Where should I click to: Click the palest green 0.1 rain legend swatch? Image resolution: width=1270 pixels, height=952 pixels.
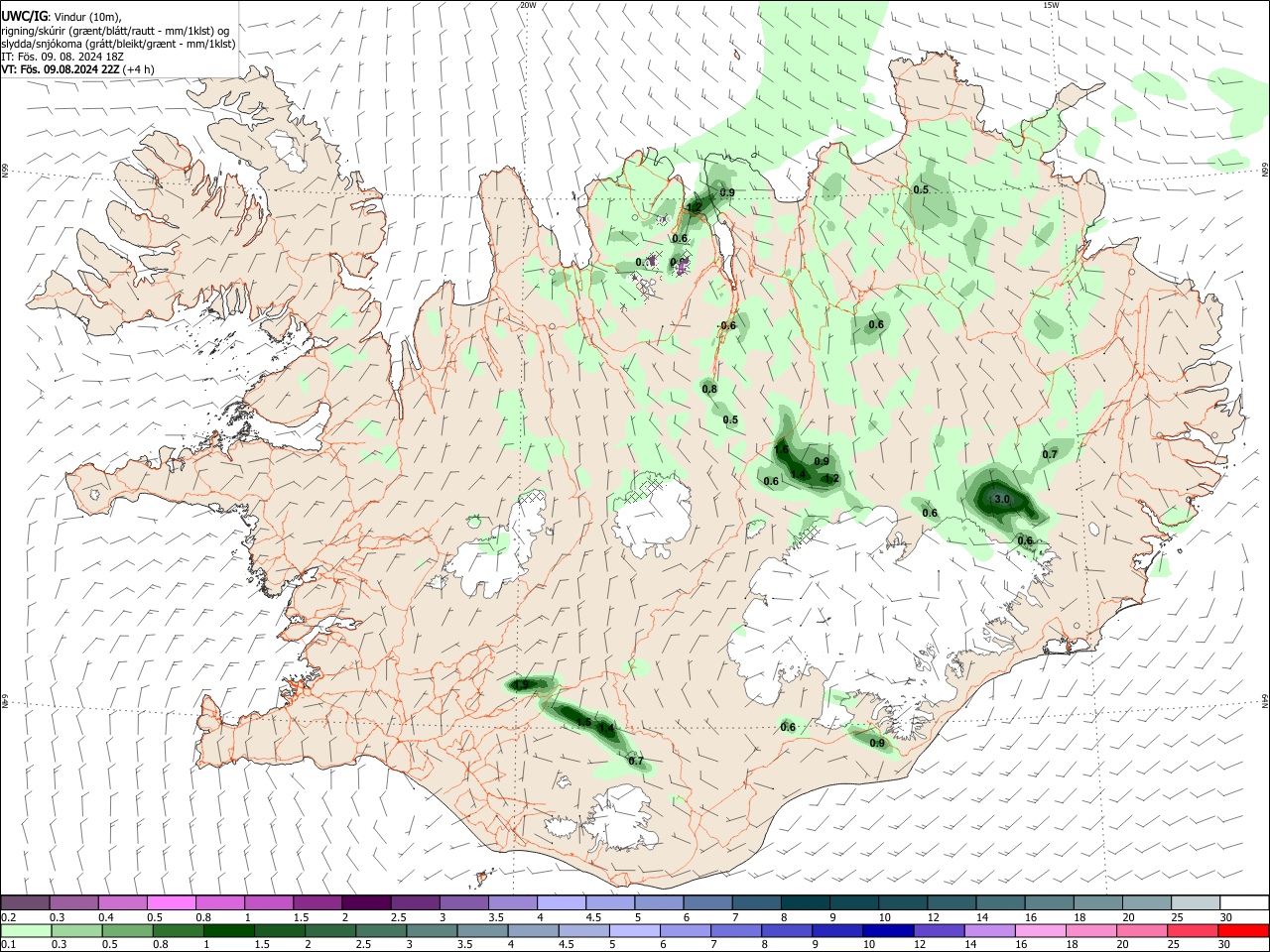(x=27, y=930)
